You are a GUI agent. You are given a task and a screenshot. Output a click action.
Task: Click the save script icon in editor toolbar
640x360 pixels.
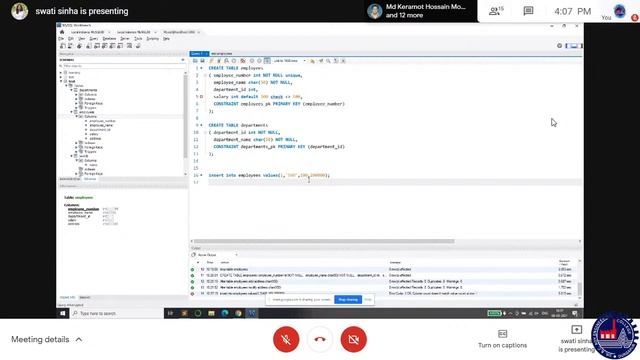[x=202, y=61]
